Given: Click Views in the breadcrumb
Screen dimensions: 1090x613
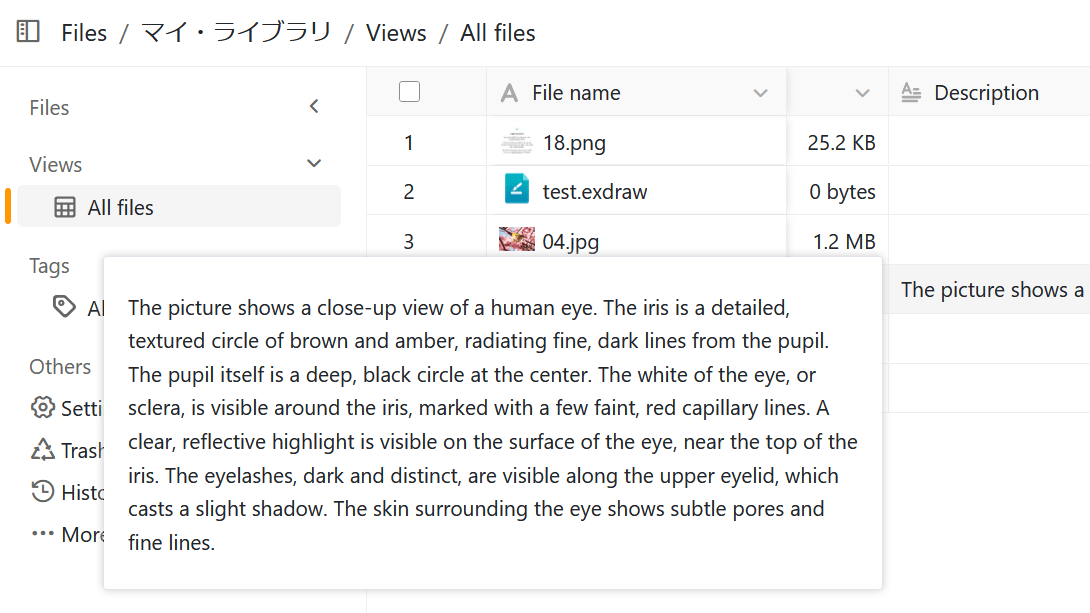Looking at the screenshot, I should 396,33.
